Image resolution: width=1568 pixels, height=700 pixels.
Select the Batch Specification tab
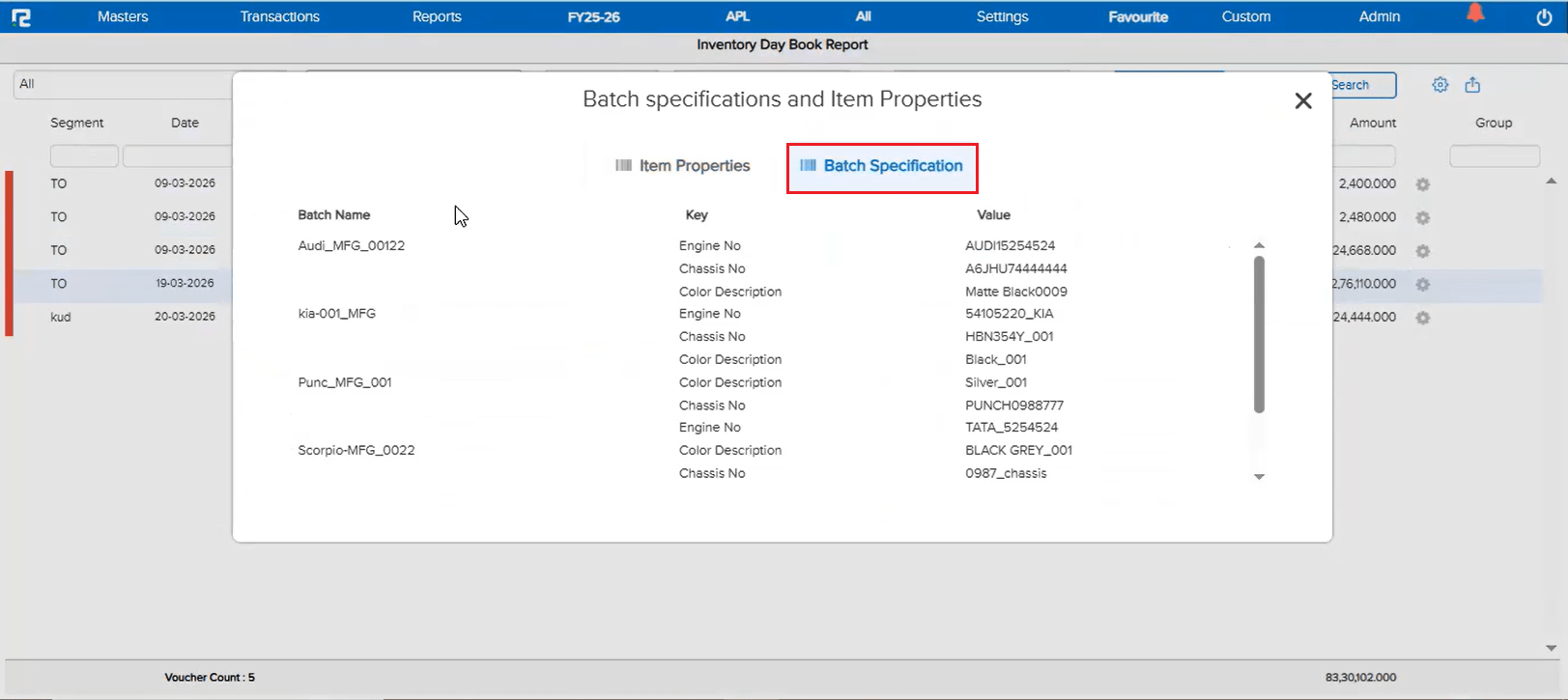point(881,166)
